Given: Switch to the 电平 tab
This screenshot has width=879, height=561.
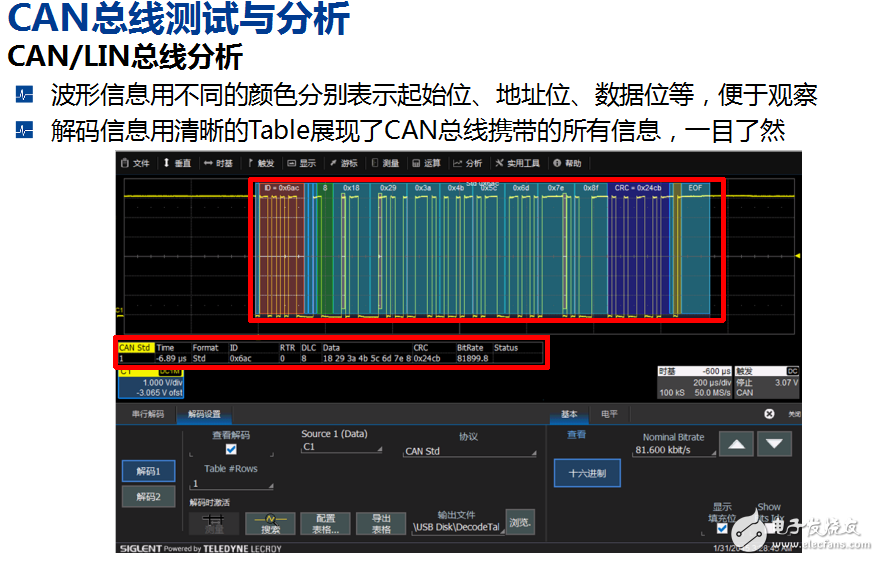Looking at the screenshot, I should click(x=609, y=414).
